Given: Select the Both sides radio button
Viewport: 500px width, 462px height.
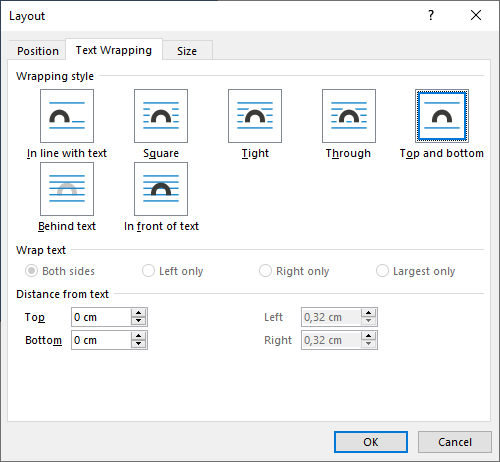Looking at the screenshot, I should (60, 271).
